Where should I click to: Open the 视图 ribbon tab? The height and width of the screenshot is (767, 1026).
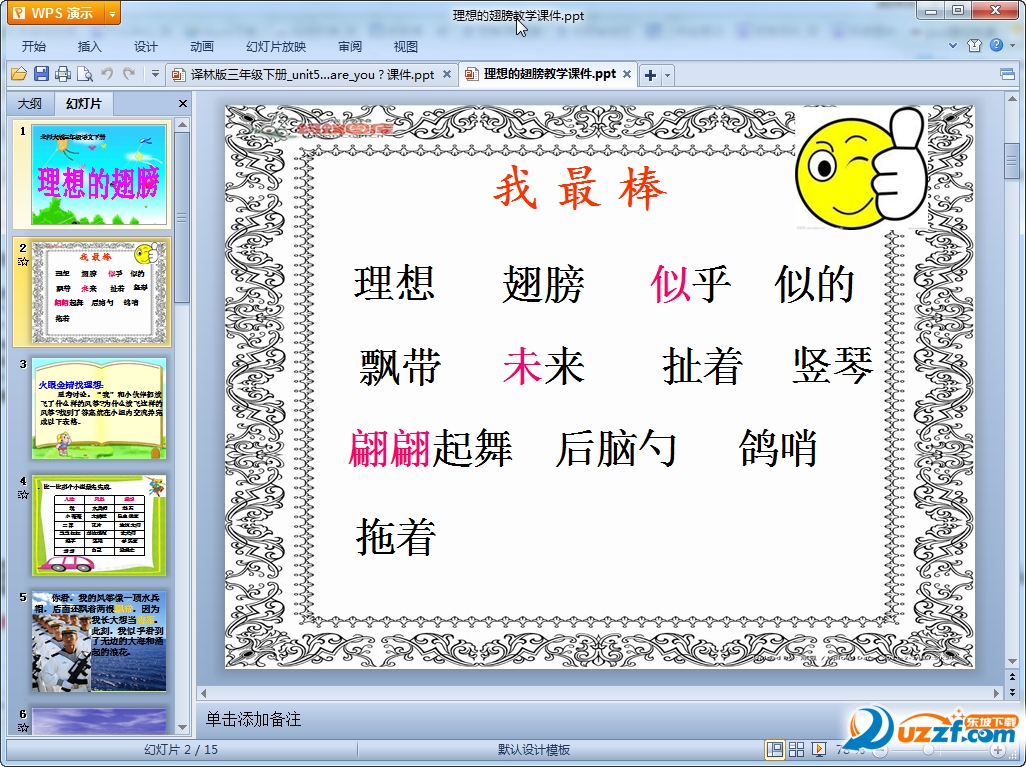tap(406, 46)
